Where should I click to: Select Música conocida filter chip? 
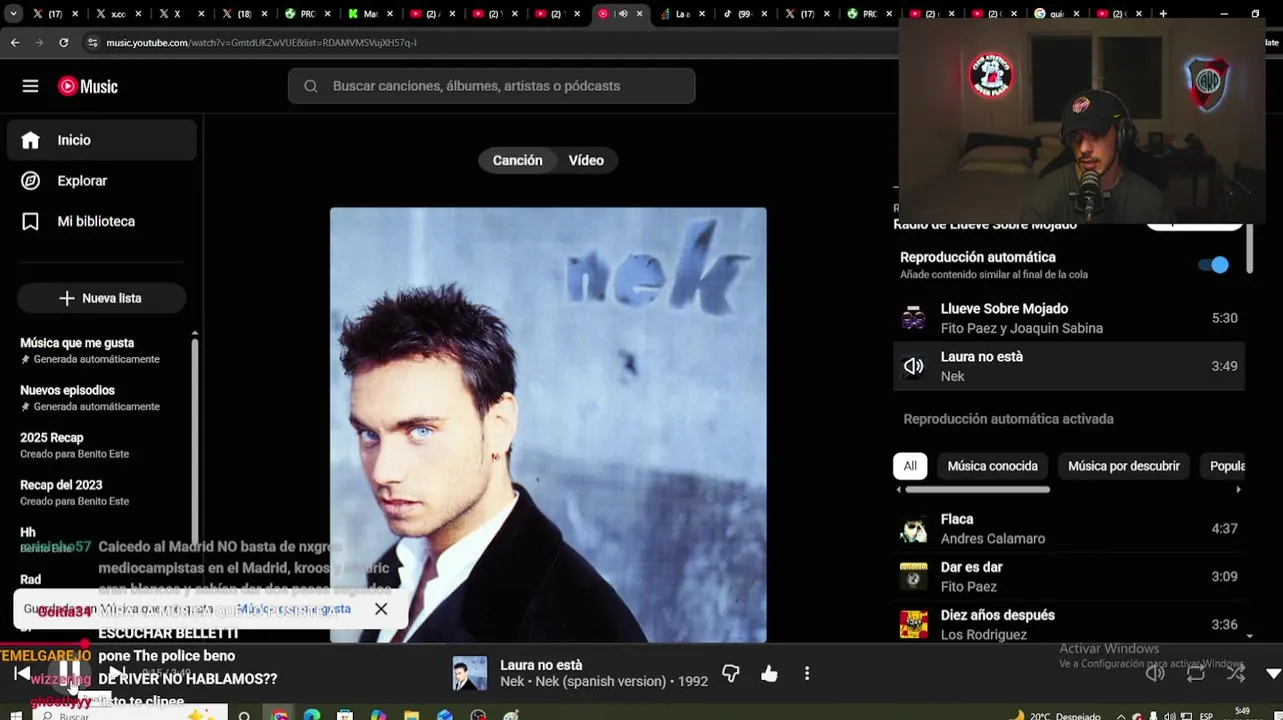[x=992, y=466]
